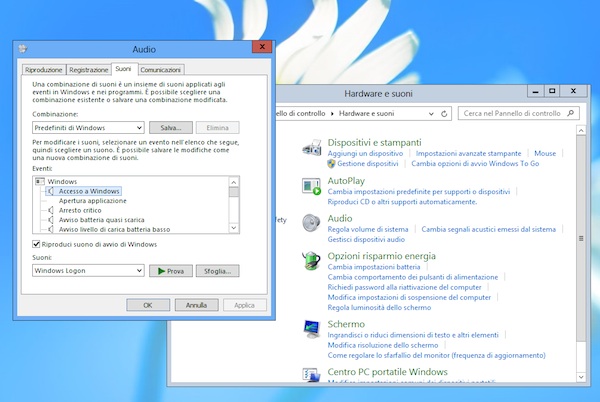
Task: Open Cambia opzioni di avvio Windows To Go
Action: click(x=475, y=164)
